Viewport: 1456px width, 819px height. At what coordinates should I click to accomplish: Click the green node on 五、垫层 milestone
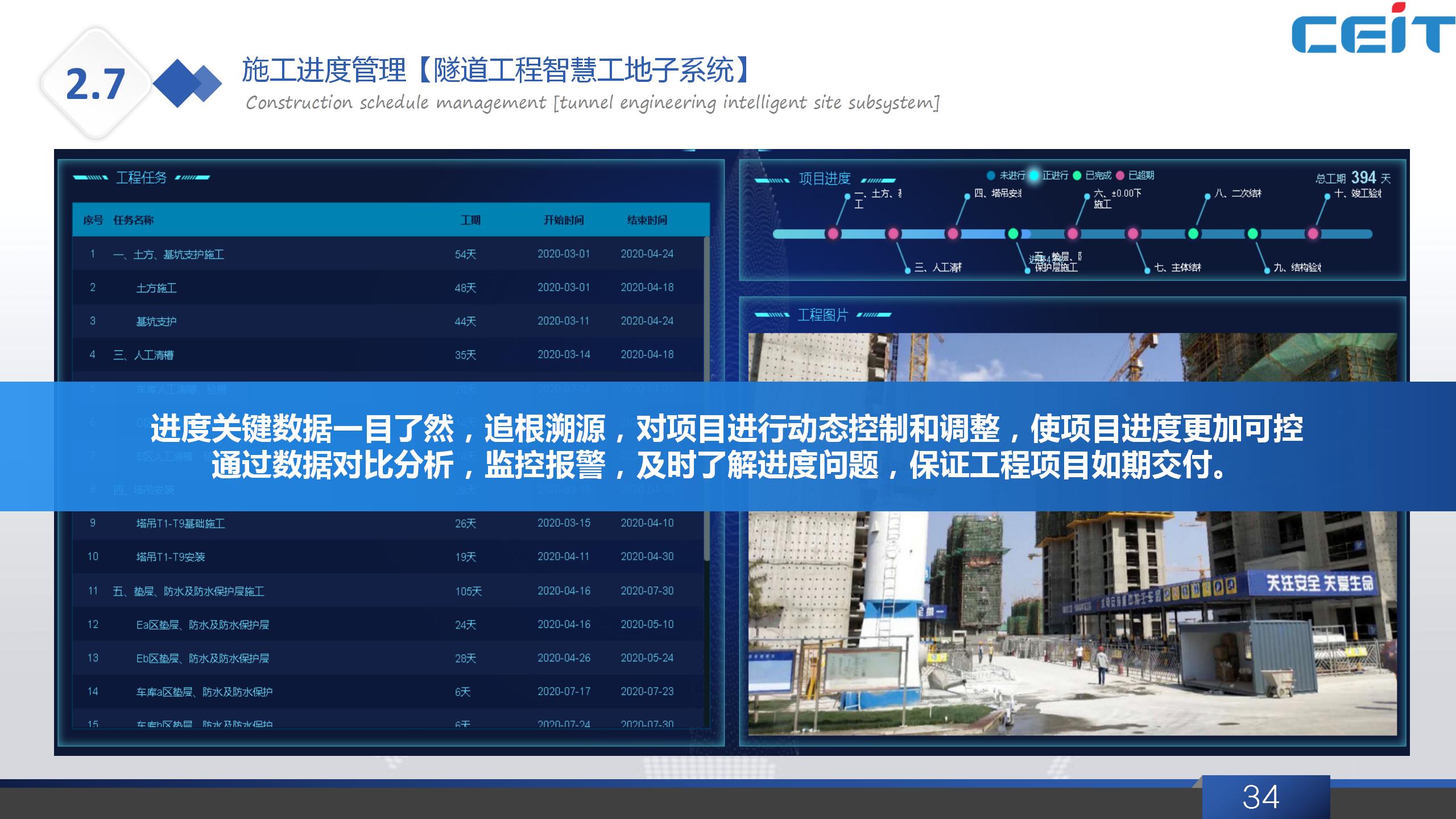[1013, 234]
